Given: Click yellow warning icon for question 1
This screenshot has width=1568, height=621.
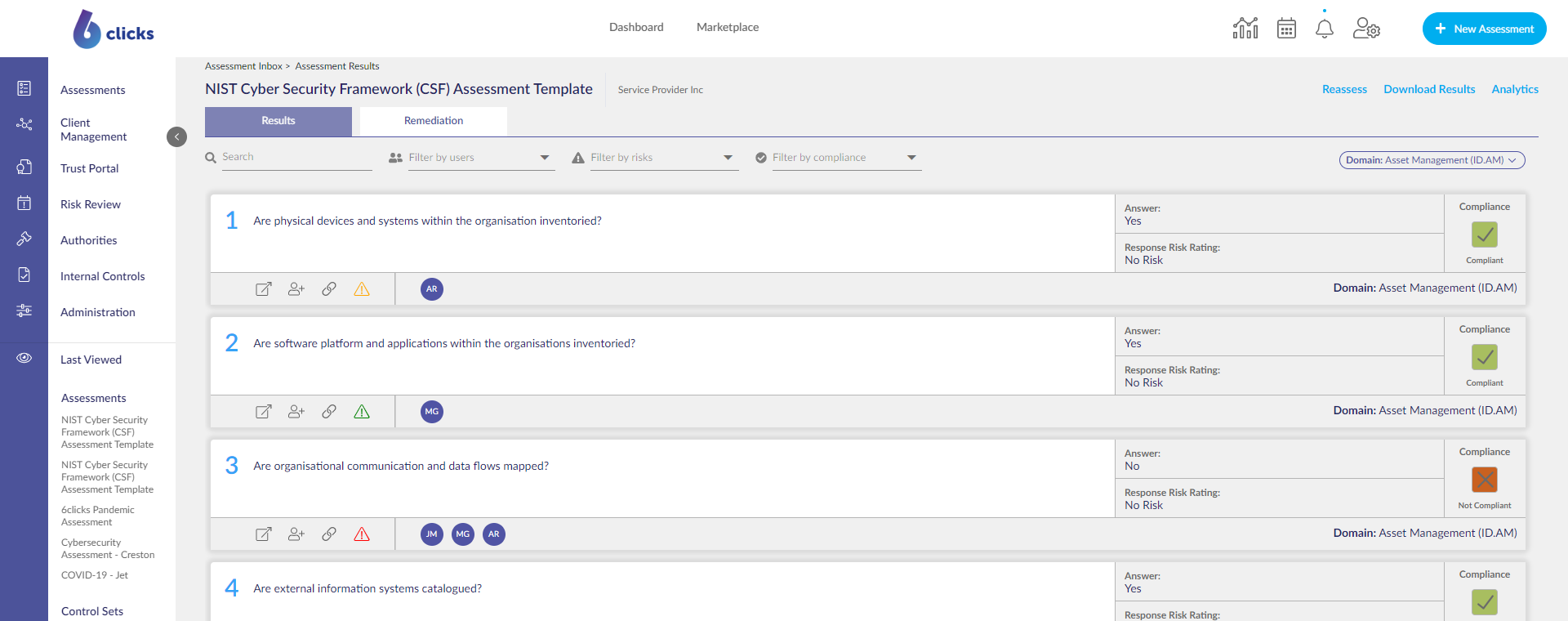Looking at the screenshot, I should click(362, 289).
